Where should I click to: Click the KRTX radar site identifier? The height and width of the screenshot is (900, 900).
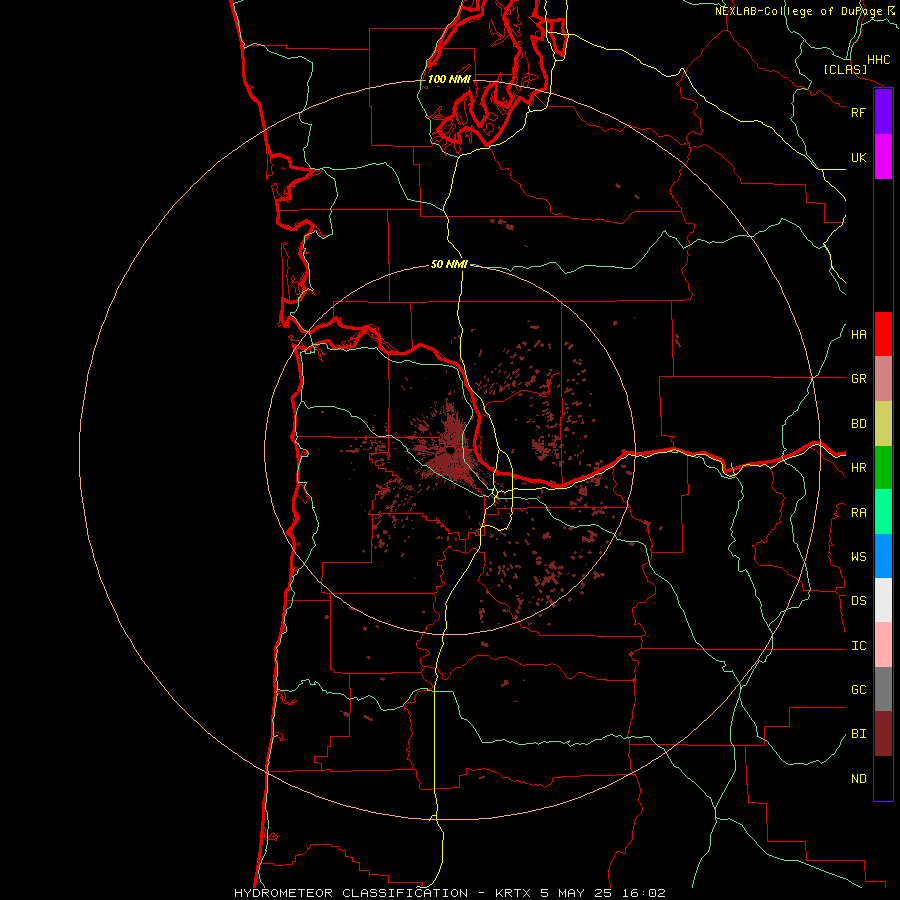[x=513, y=893]
